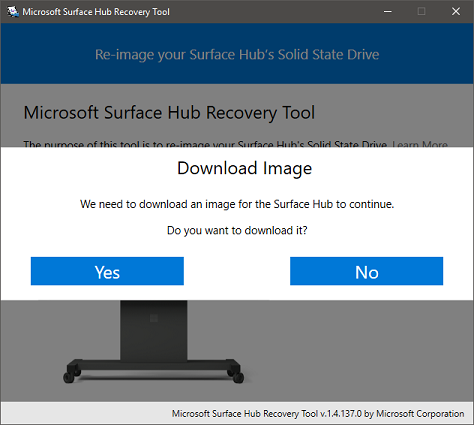Open the Learn More link

pyautogui.click(x=420, y=144)
